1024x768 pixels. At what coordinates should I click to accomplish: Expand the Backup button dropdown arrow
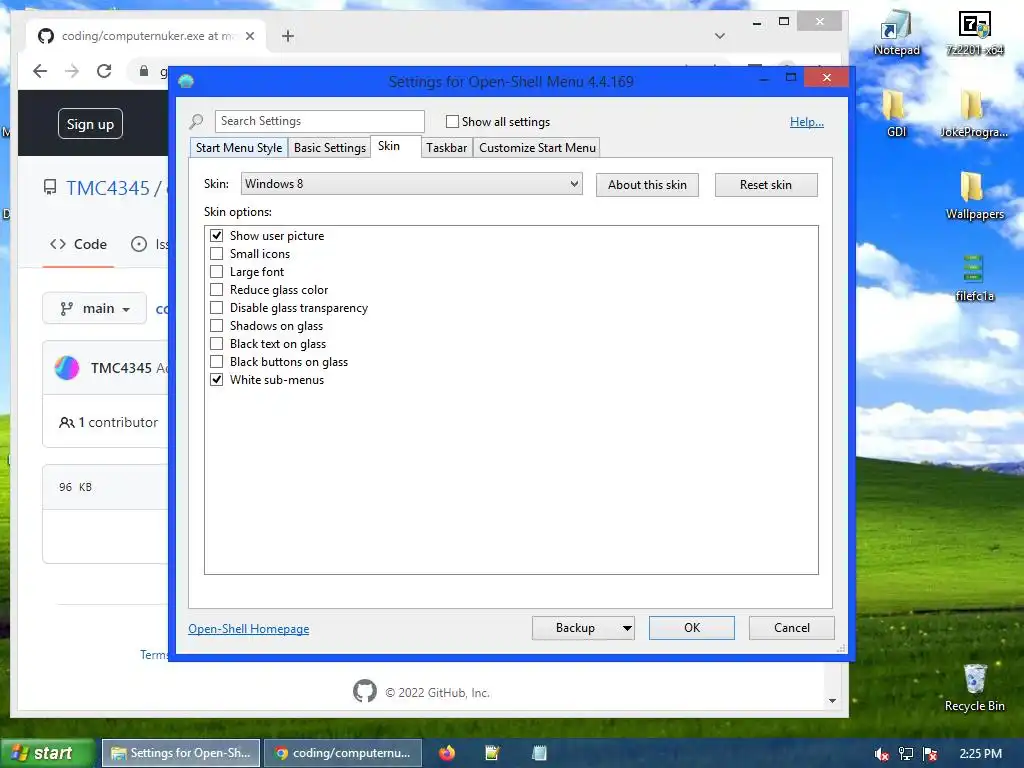click(x=627, y=628)
